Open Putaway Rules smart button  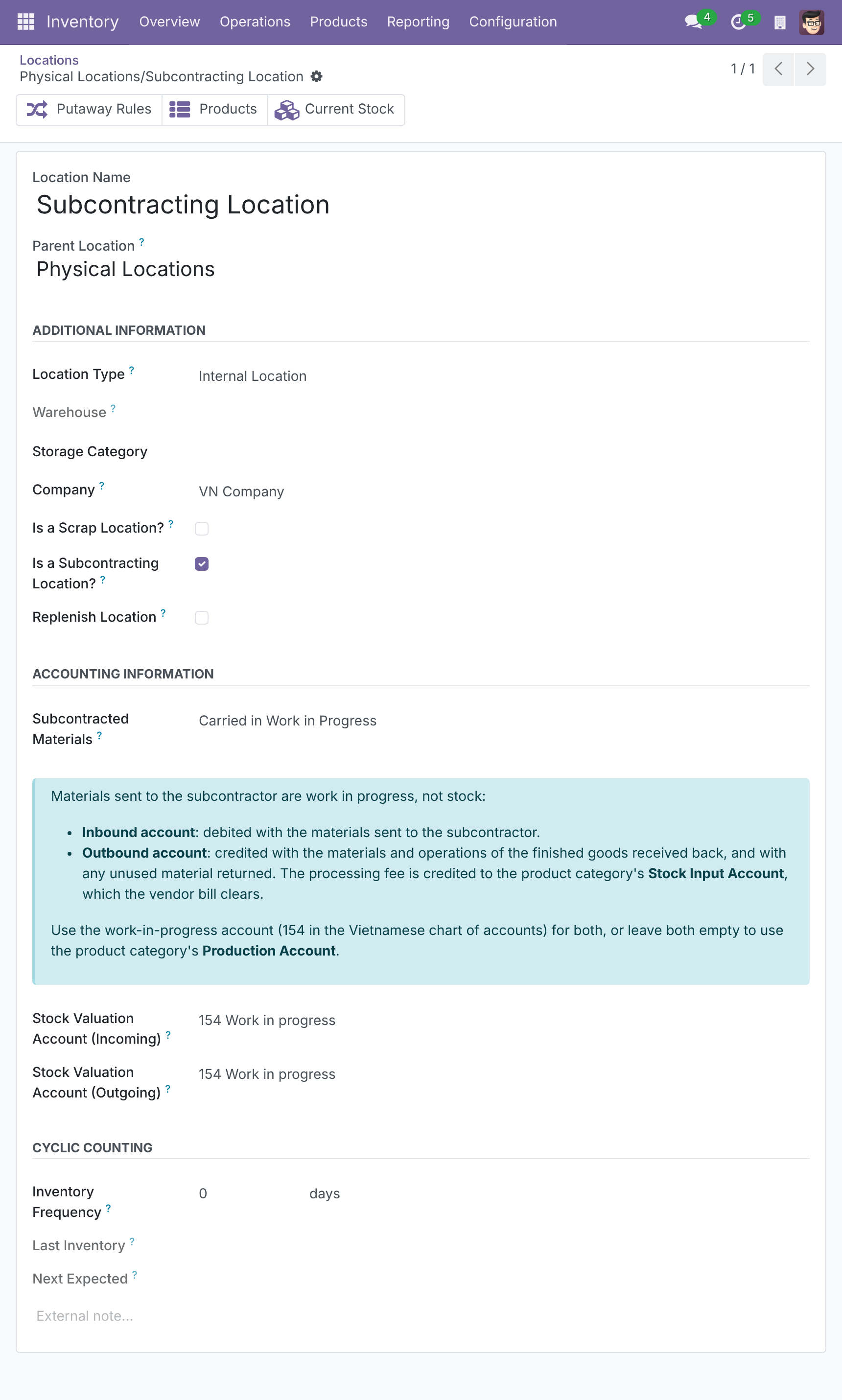pyautogui.click(x=89, y=110)
